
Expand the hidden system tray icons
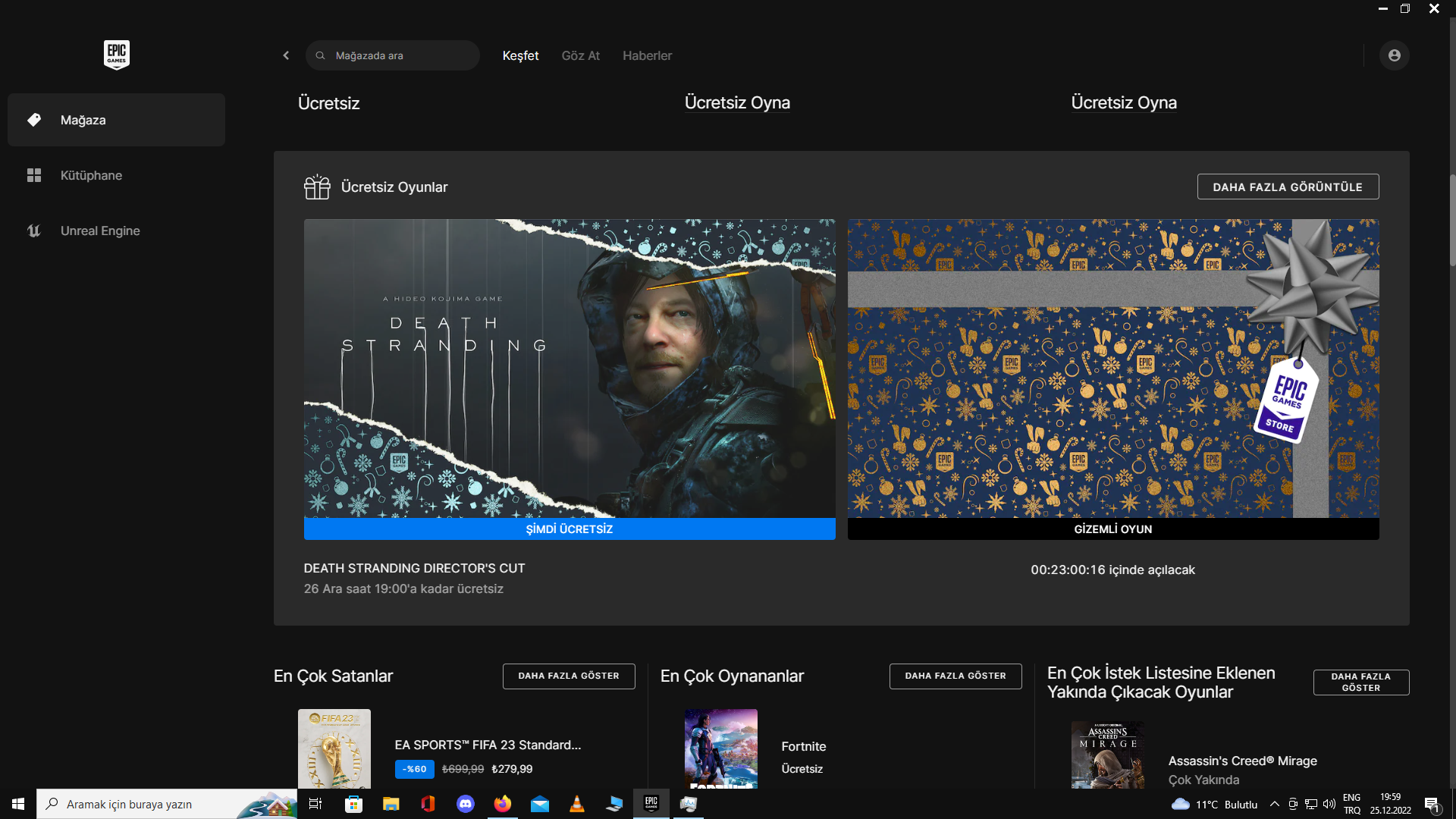pyautogui.click(x=1274, y=804)
